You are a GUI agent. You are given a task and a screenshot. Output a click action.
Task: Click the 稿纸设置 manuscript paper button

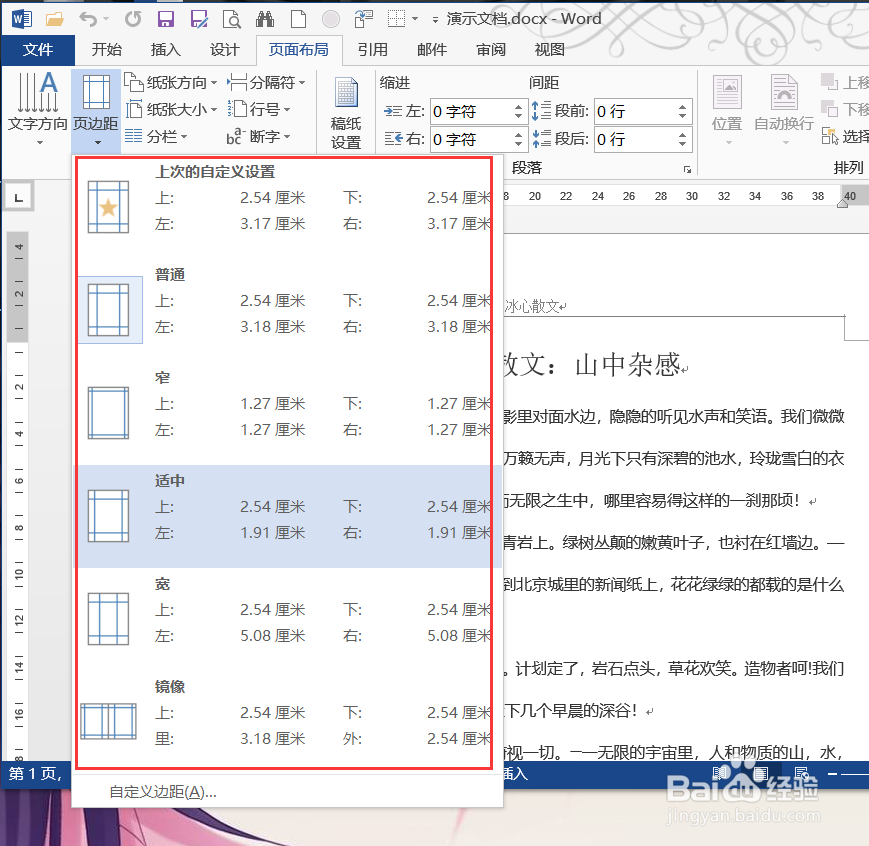tap(346, 113)
